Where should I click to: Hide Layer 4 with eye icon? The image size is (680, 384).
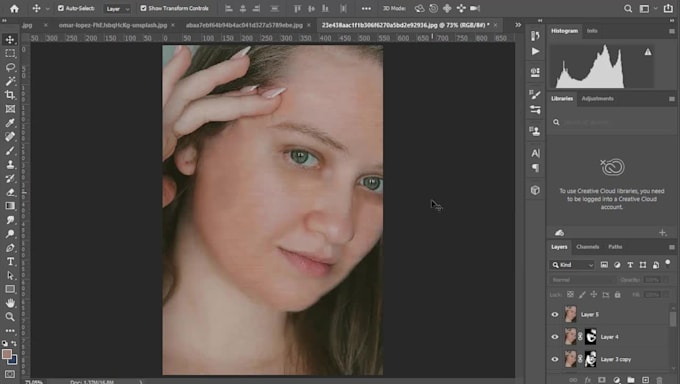pyautogui.click(x=555, y=337)
